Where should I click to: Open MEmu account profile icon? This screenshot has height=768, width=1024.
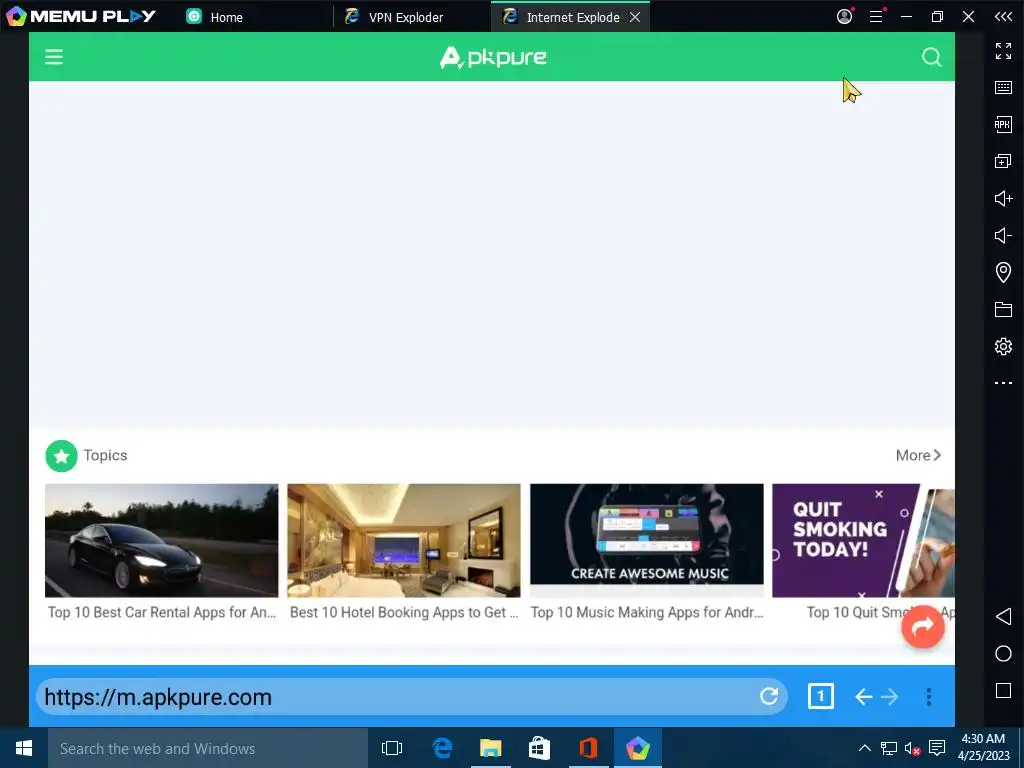(x=844, y=16)
